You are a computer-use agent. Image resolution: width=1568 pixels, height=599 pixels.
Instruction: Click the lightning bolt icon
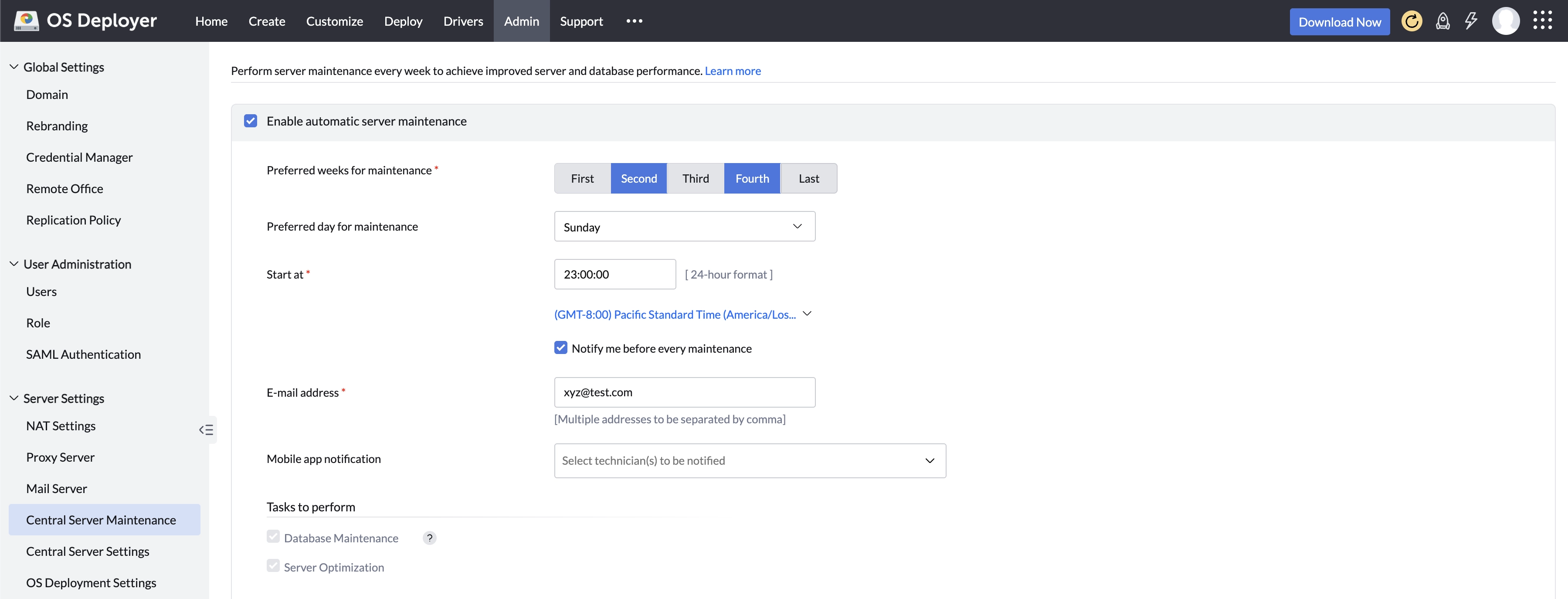point(1471,21)
